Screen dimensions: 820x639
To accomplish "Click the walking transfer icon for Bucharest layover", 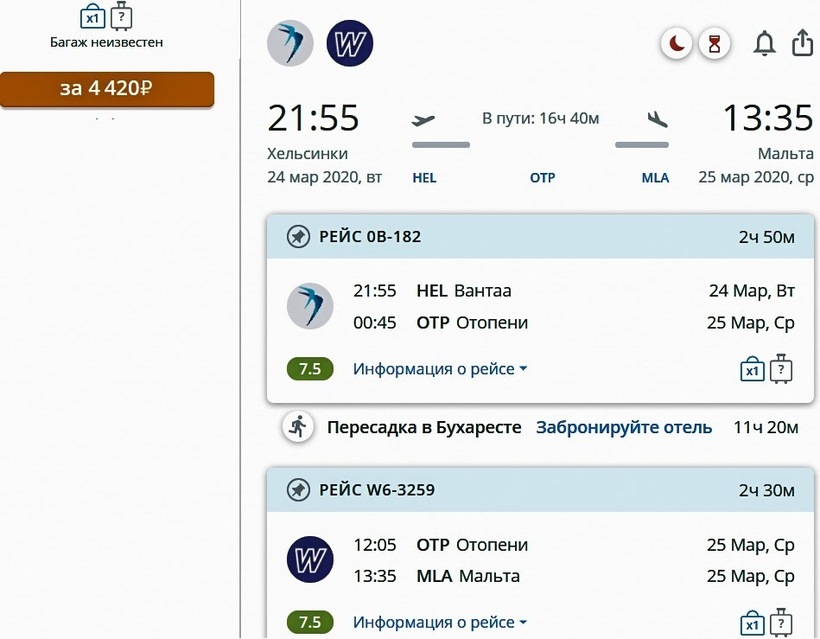I will [x=298, y=427].
